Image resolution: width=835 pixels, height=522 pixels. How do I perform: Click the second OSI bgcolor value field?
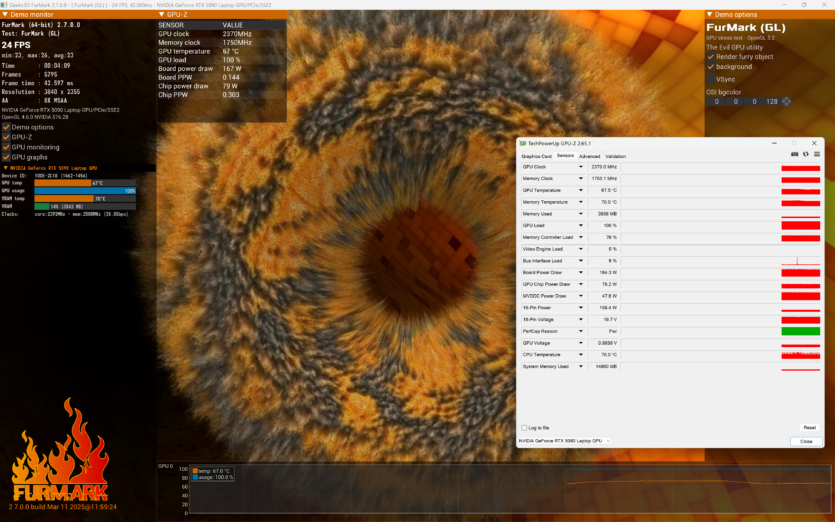coord(735,101)
